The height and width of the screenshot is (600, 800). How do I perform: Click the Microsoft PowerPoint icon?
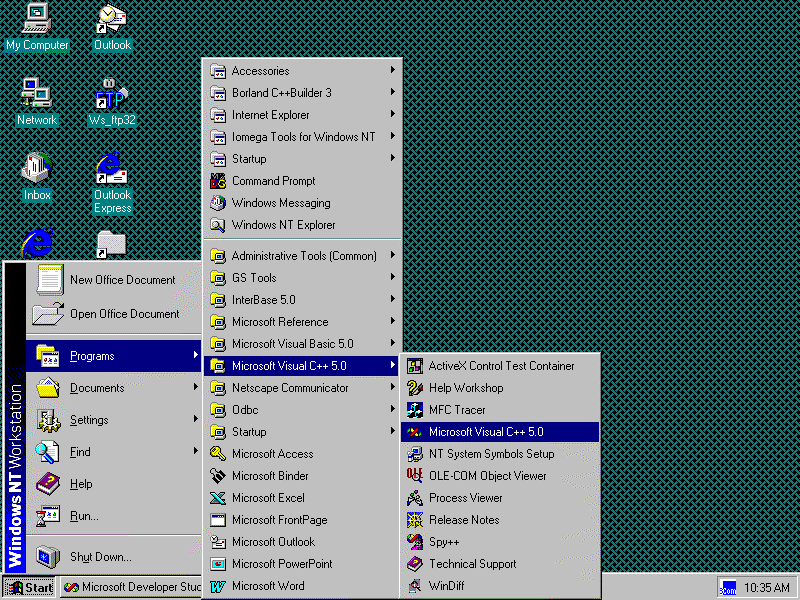coord(218,564)
